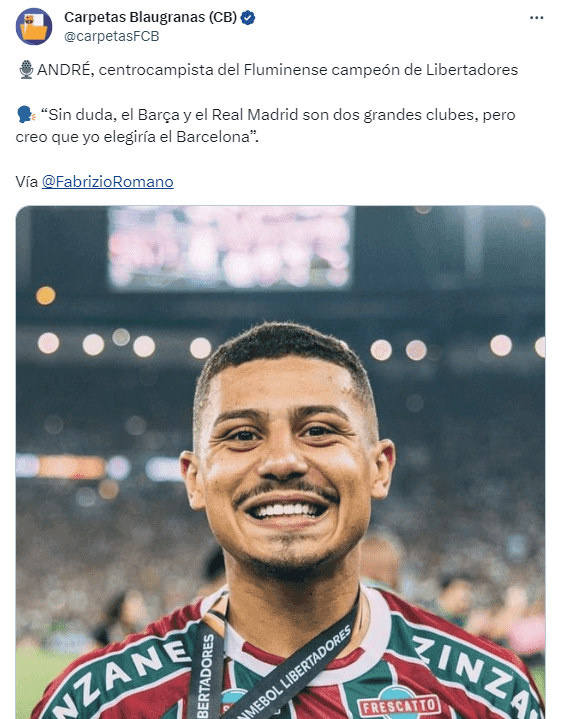Viewport: 561px width, 719px height.
Task: Open the Carpetas Blaugranas profile avatar
Action: [34, 26]
